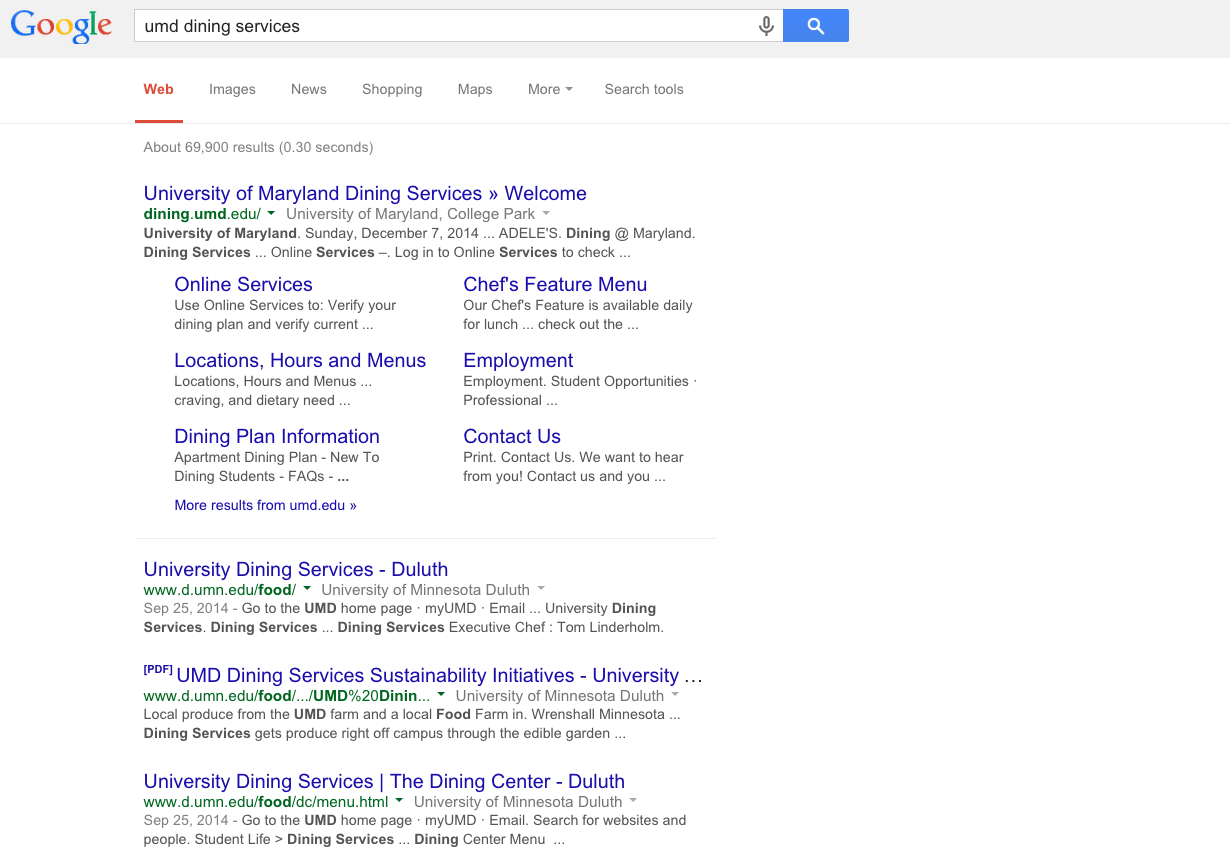
Task: Open University Dining Services - Duluth result
Action: [296, 570]
